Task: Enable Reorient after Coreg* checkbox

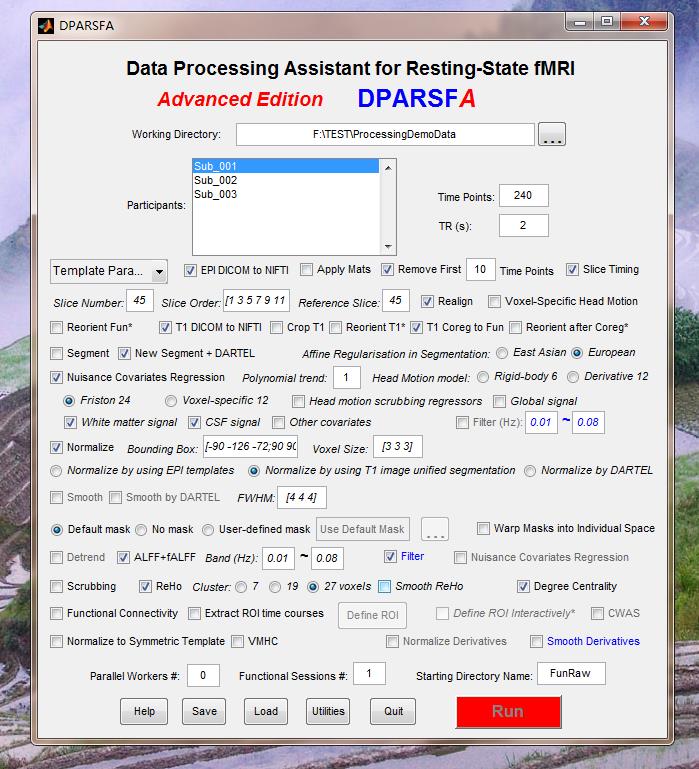Action: [515, 328]
